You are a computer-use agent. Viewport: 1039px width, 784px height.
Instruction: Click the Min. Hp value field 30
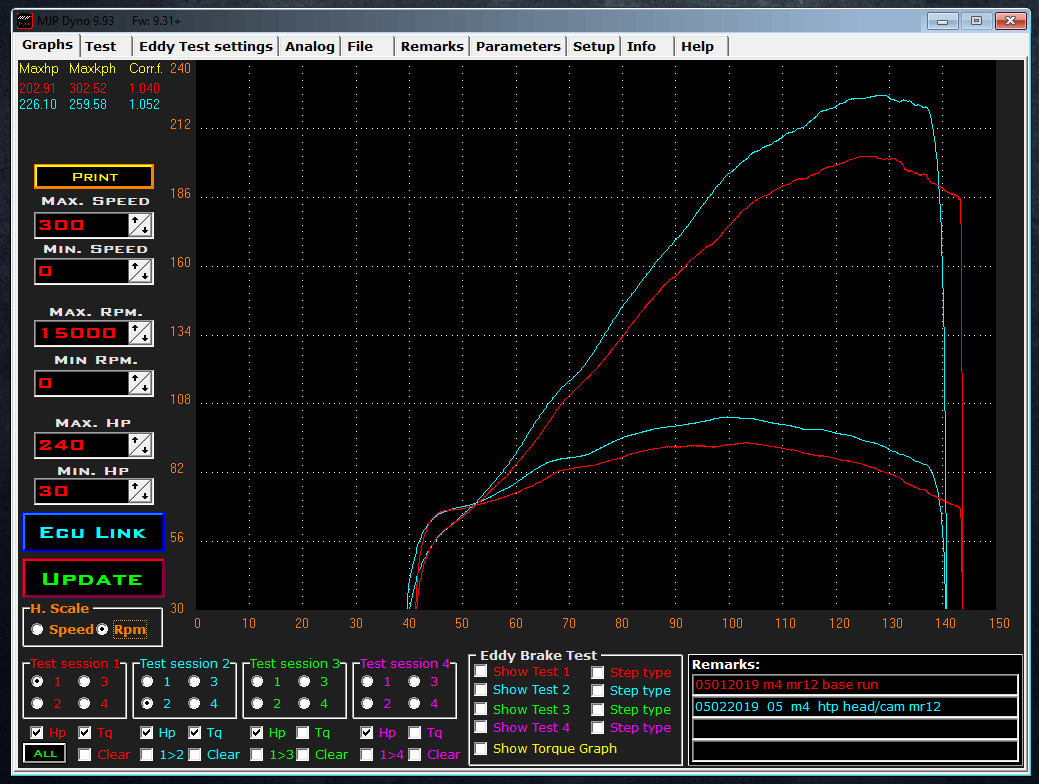(x=82, y=491)
